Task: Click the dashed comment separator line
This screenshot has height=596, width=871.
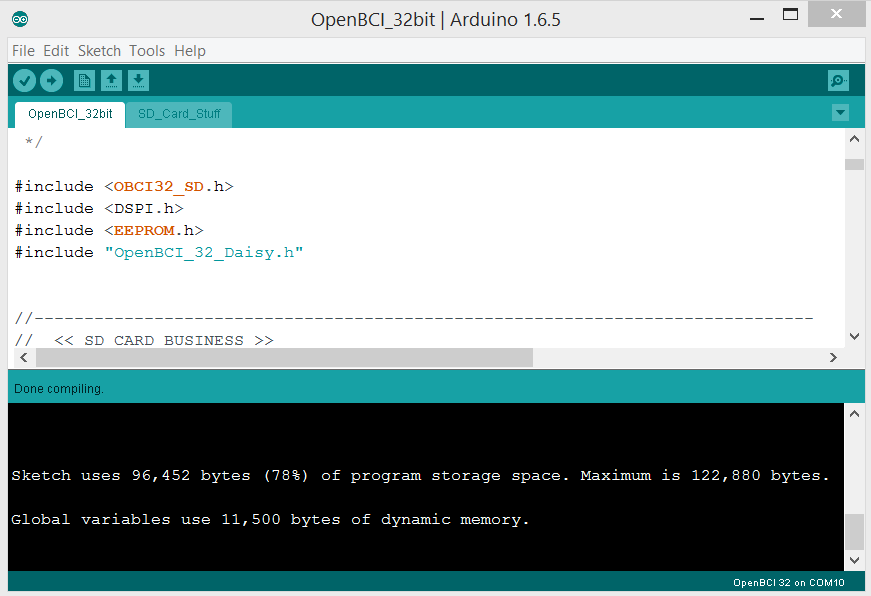Action: point(414,318)
